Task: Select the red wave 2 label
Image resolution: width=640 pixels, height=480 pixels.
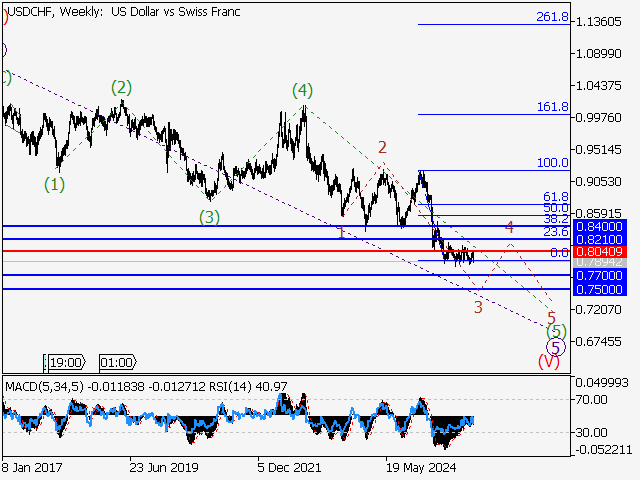Action: [x=382, y=148]
